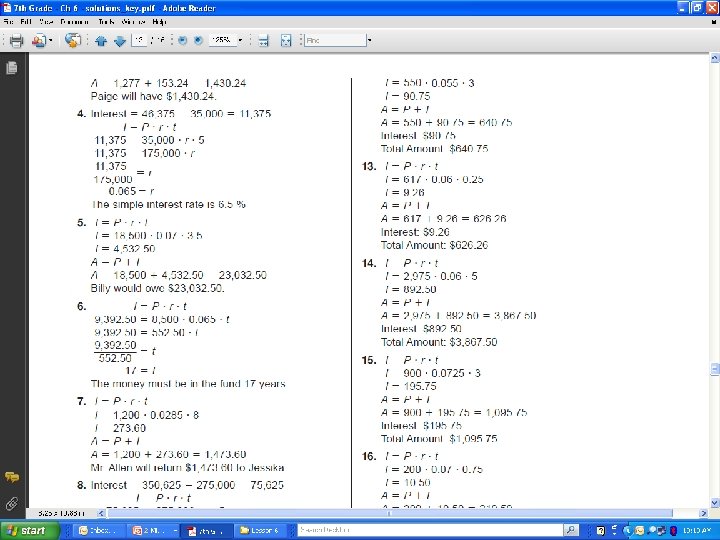720x540 pixels.
Task: Open the Edit menu
Action: (26, 22)
